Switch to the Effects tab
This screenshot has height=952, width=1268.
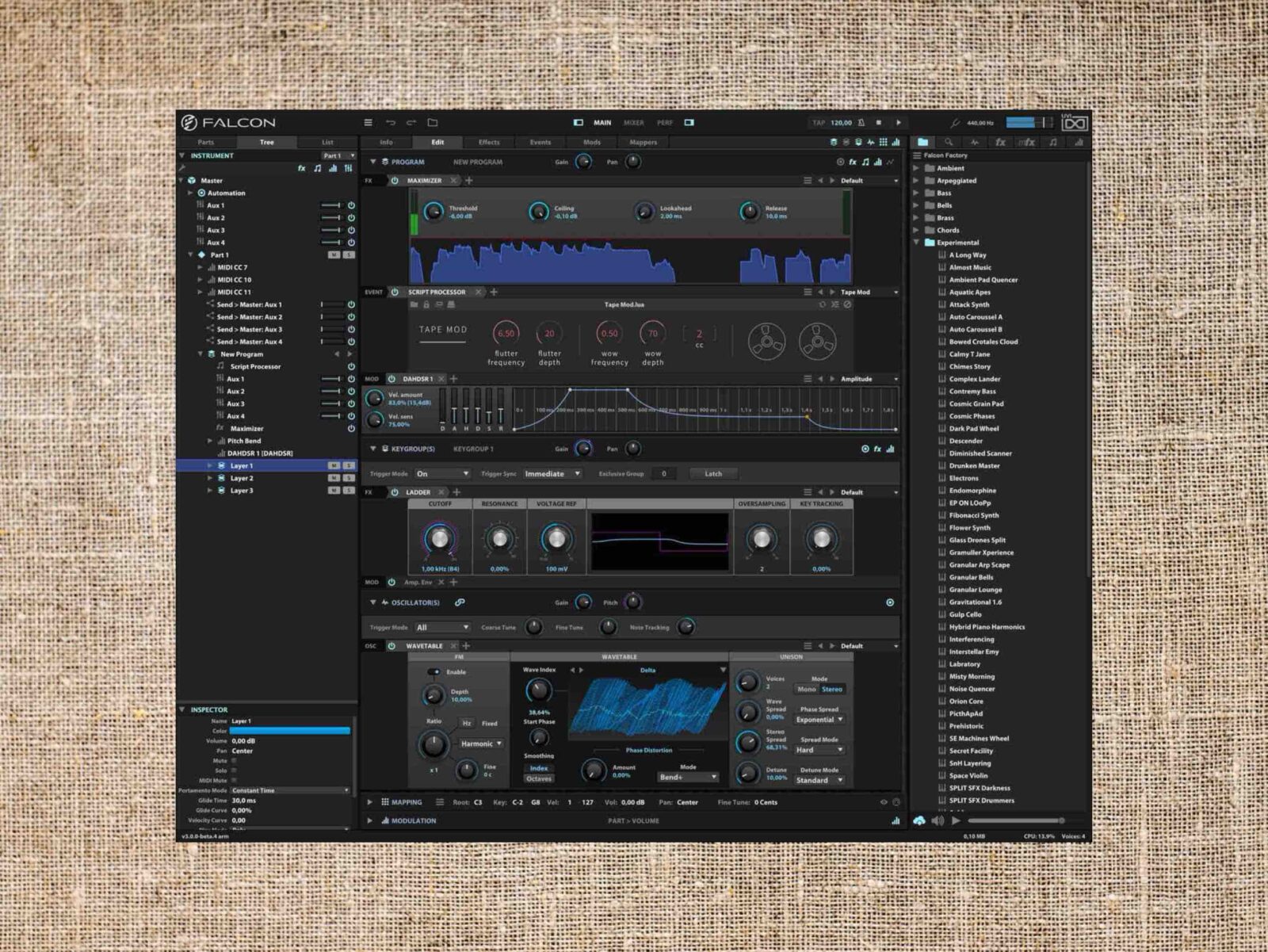pyautogui.click(x=488, y=143)
